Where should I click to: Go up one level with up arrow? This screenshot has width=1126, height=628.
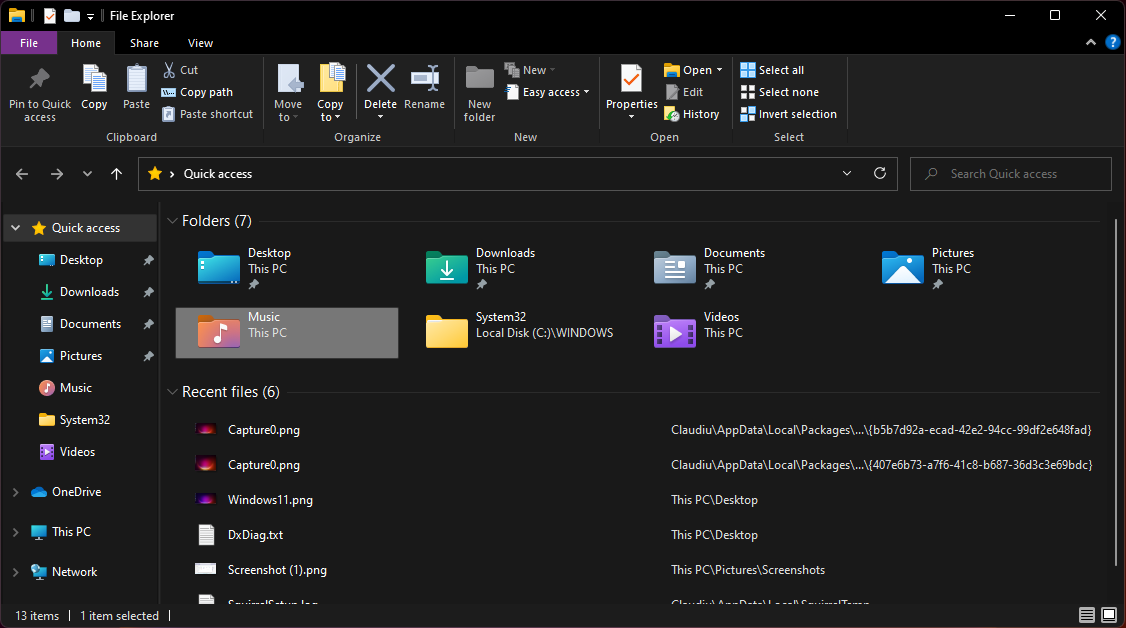(x=116, y=174)
